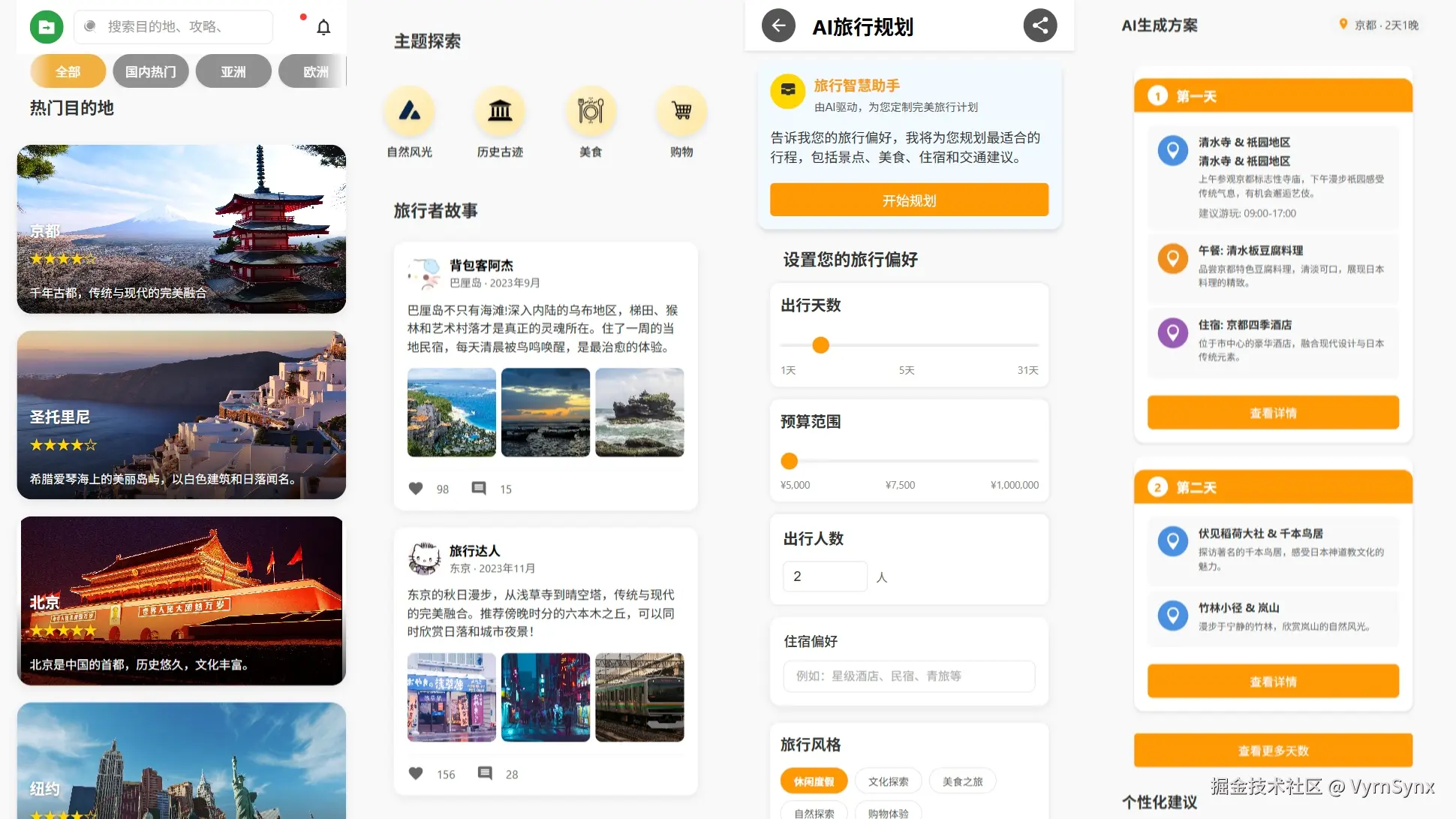The height and width of the screenshot is (819, 1456).
Task: Open the 历史古迹 museum icon
Action: point(500,112)
